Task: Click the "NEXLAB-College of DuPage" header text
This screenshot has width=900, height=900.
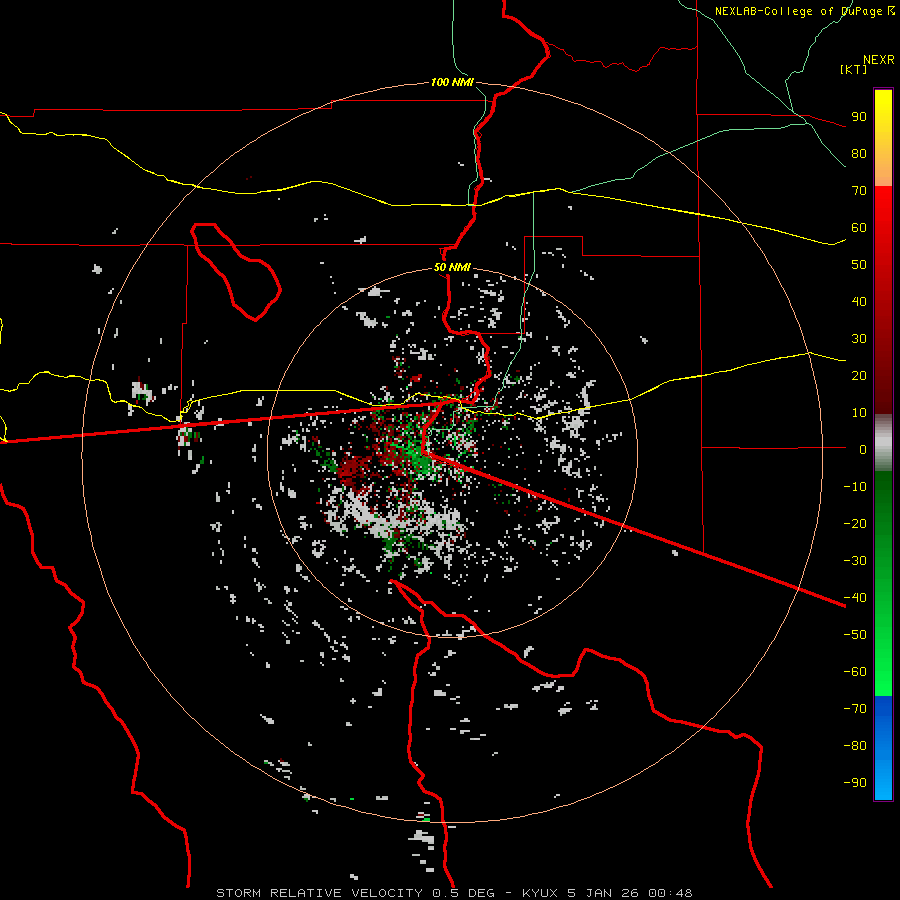Action: (x=800, y=11)
